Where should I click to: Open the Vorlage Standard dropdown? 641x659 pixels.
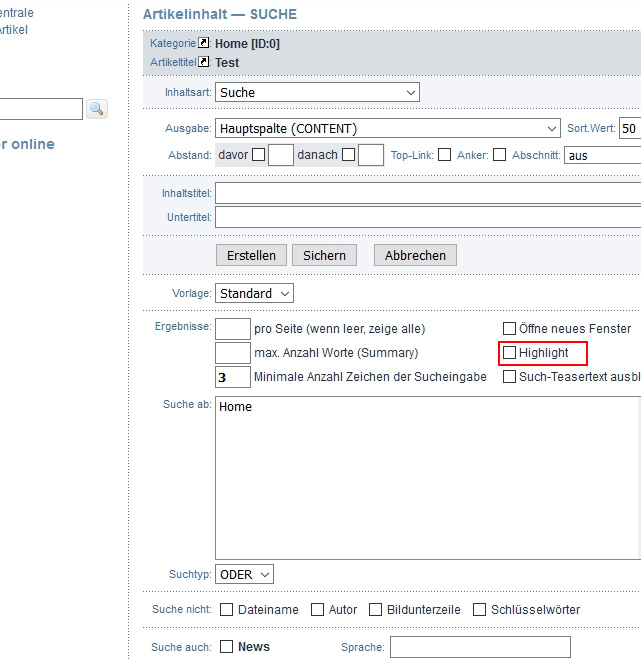click(255, 293)
